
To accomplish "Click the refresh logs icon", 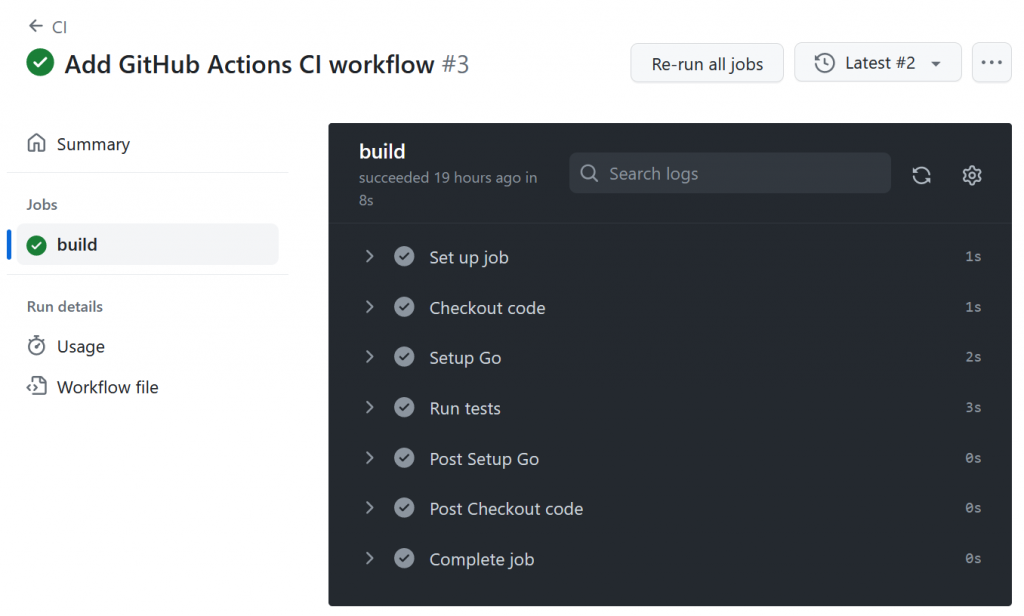I will (921, 175).
